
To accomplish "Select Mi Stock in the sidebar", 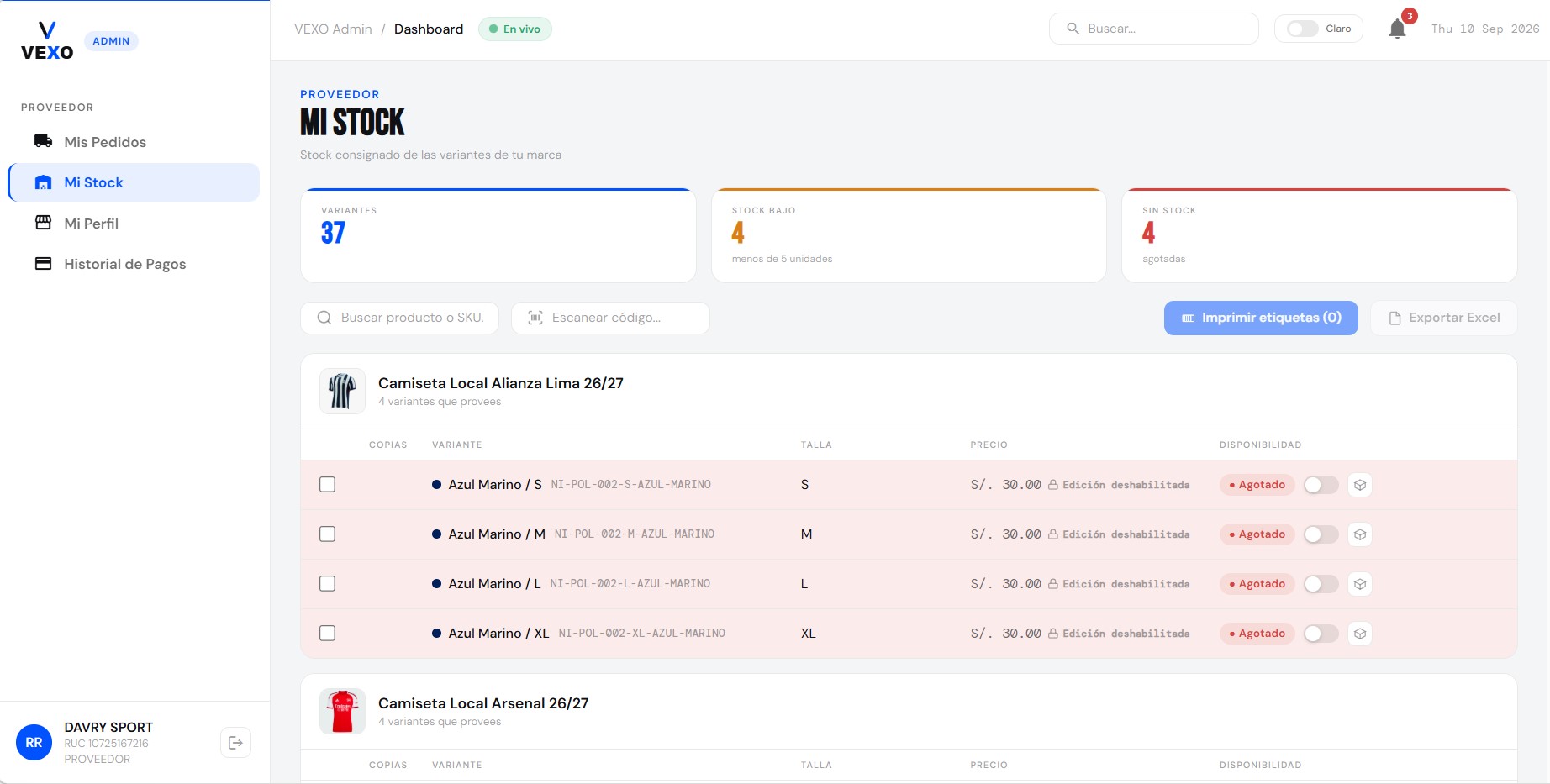I will (134, 182).
